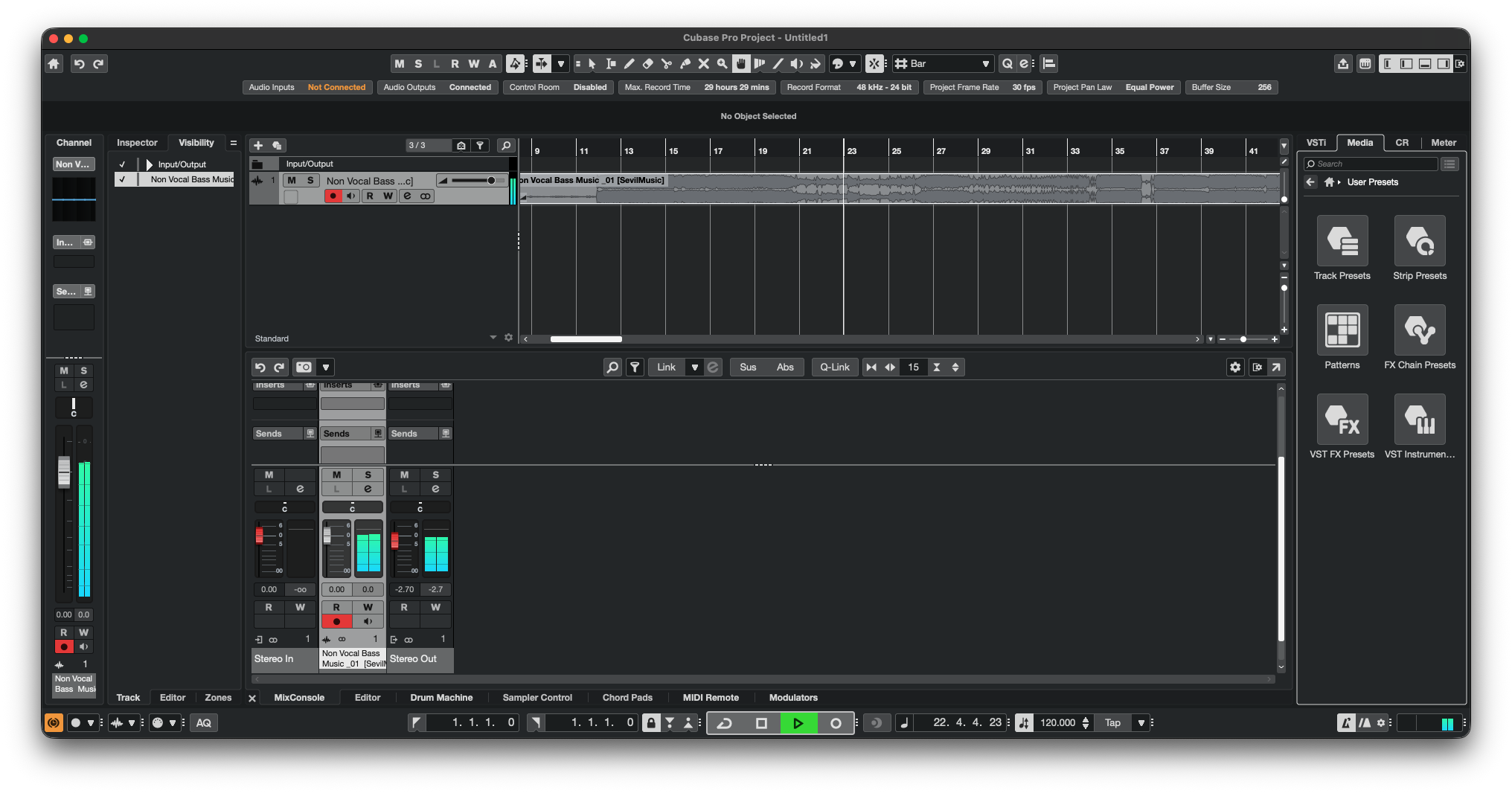Open MixConsole settings gear icon
1512x793 pixels.
pos(1234,367)
